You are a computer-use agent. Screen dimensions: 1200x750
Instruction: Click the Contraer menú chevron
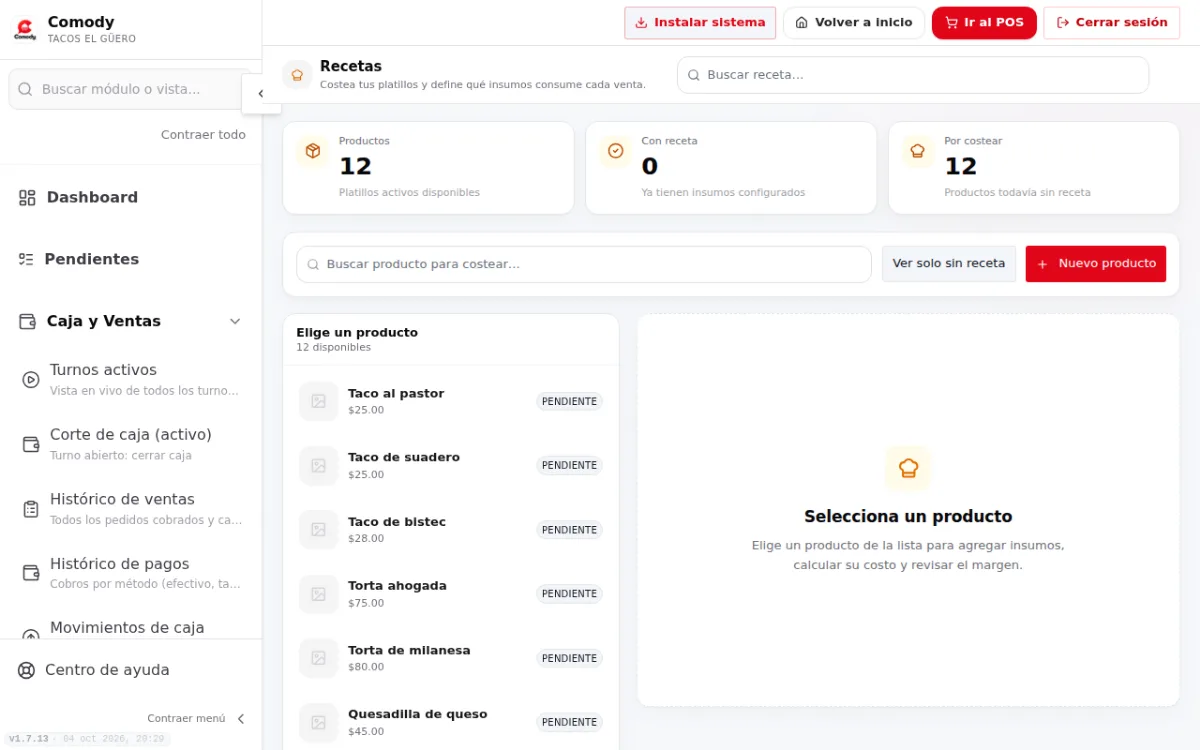[240, 719]
